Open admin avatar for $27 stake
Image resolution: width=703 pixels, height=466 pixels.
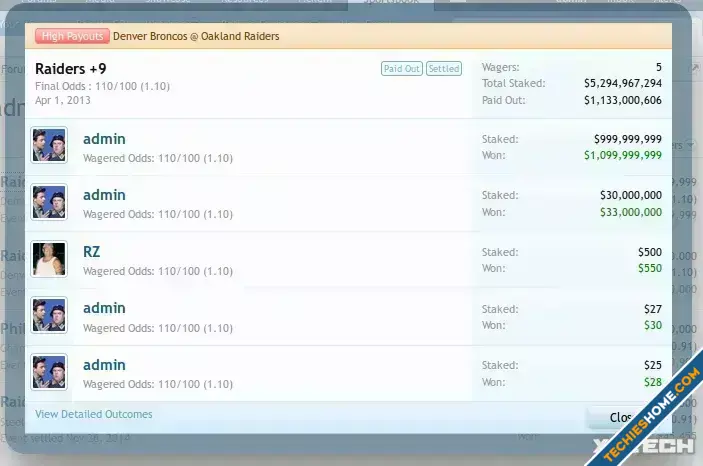click(49, 315)
